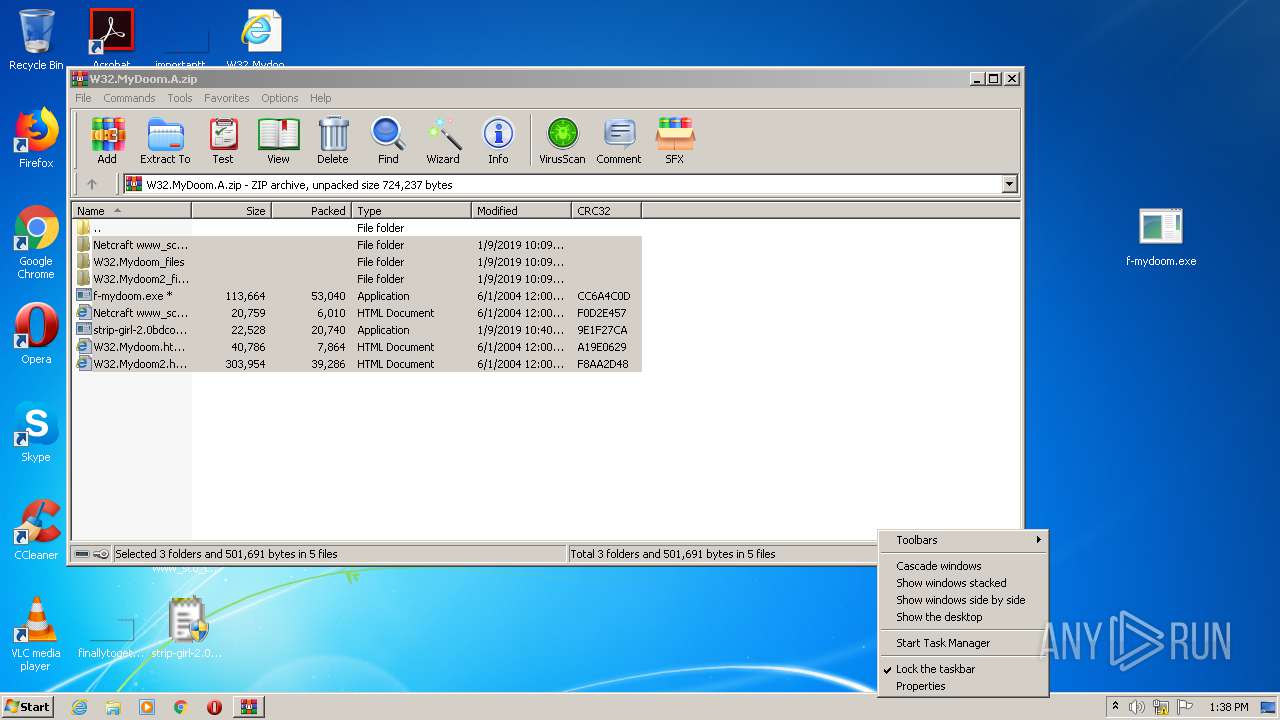
Task: Select the Firefox desktop shortcut
Action: pyautogui.click(x=36, y=138)
